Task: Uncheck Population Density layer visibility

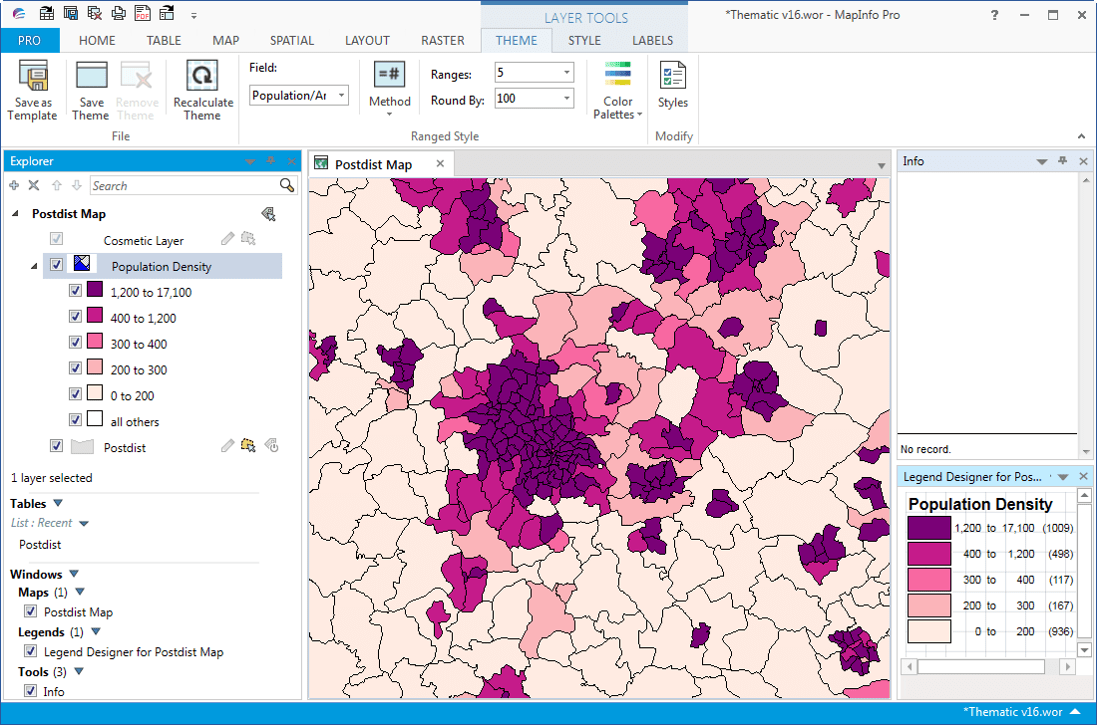Action: coord(57,265)
